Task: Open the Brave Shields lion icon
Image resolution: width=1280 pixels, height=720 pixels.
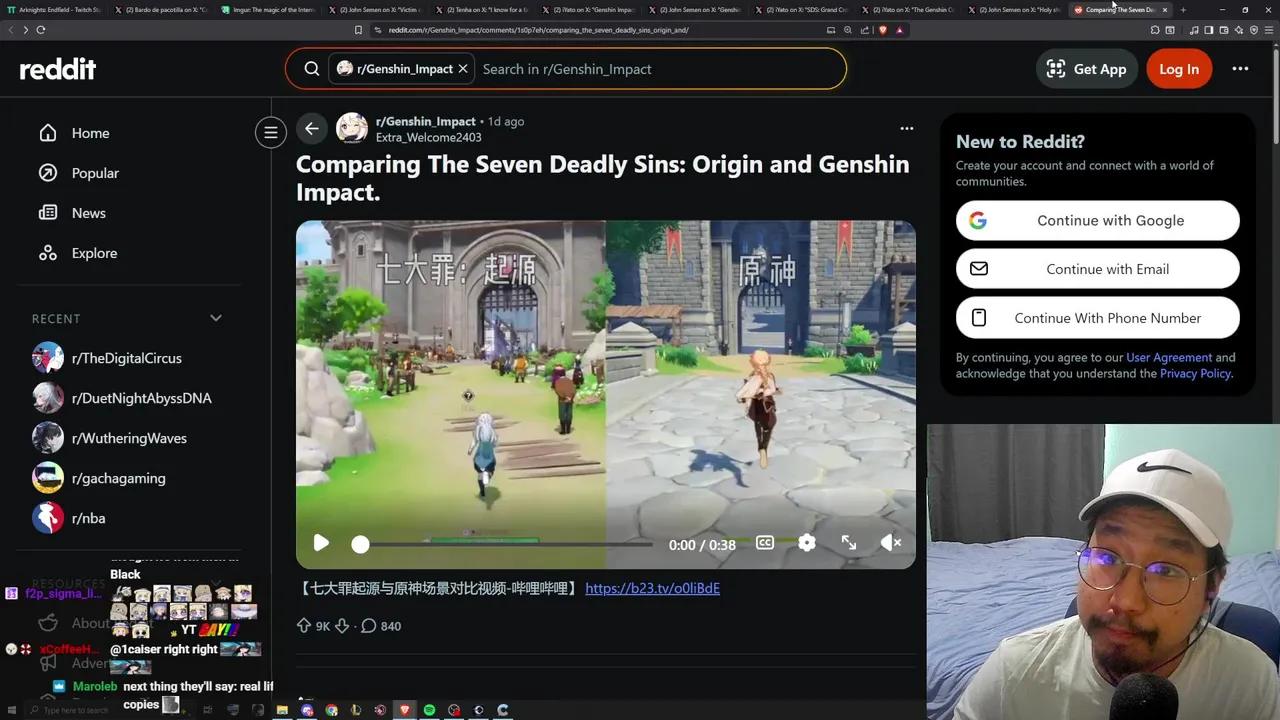Action: pyautogui.click(x=883, y=30)
